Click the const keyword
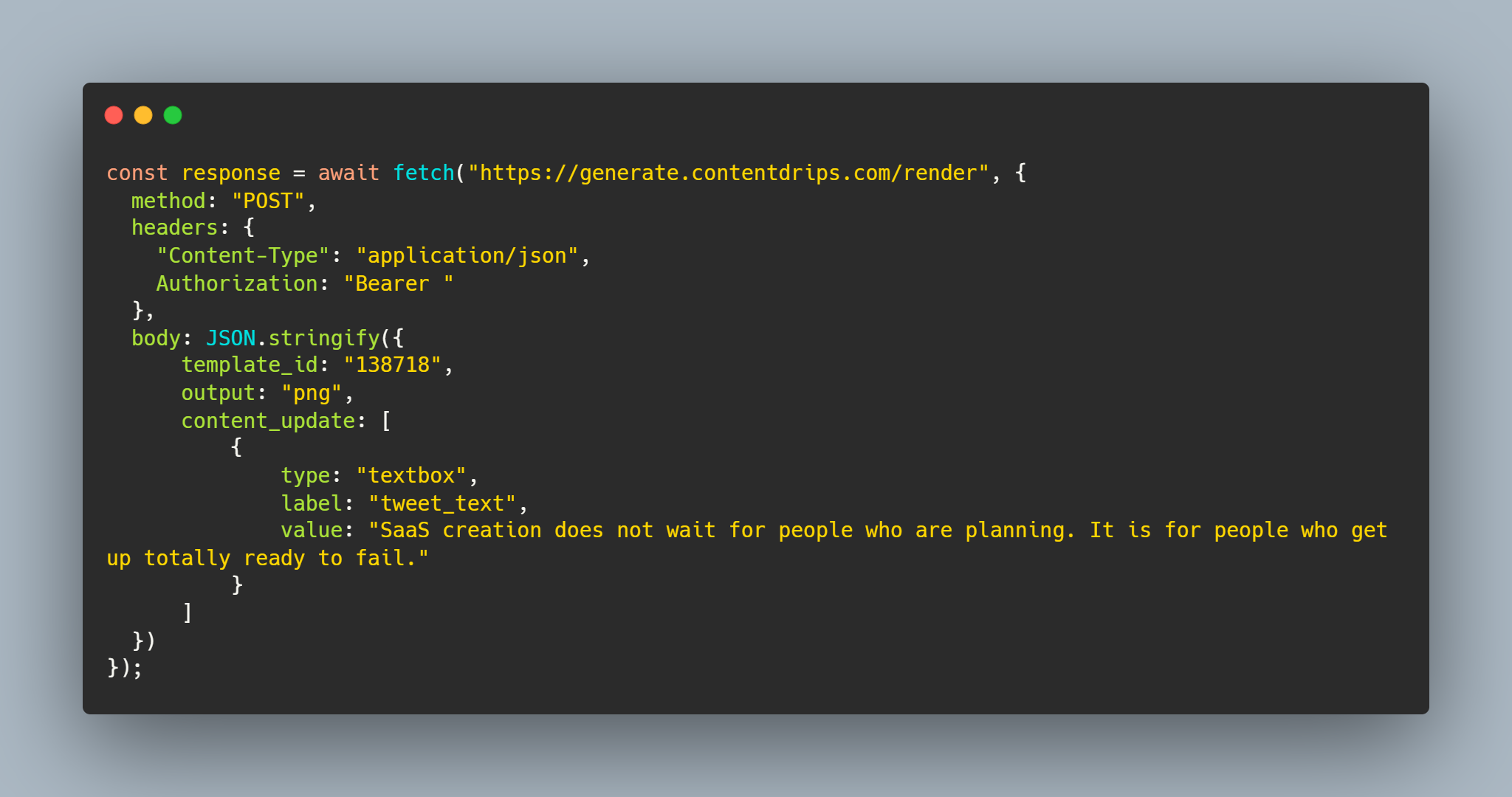 (137, 173)
